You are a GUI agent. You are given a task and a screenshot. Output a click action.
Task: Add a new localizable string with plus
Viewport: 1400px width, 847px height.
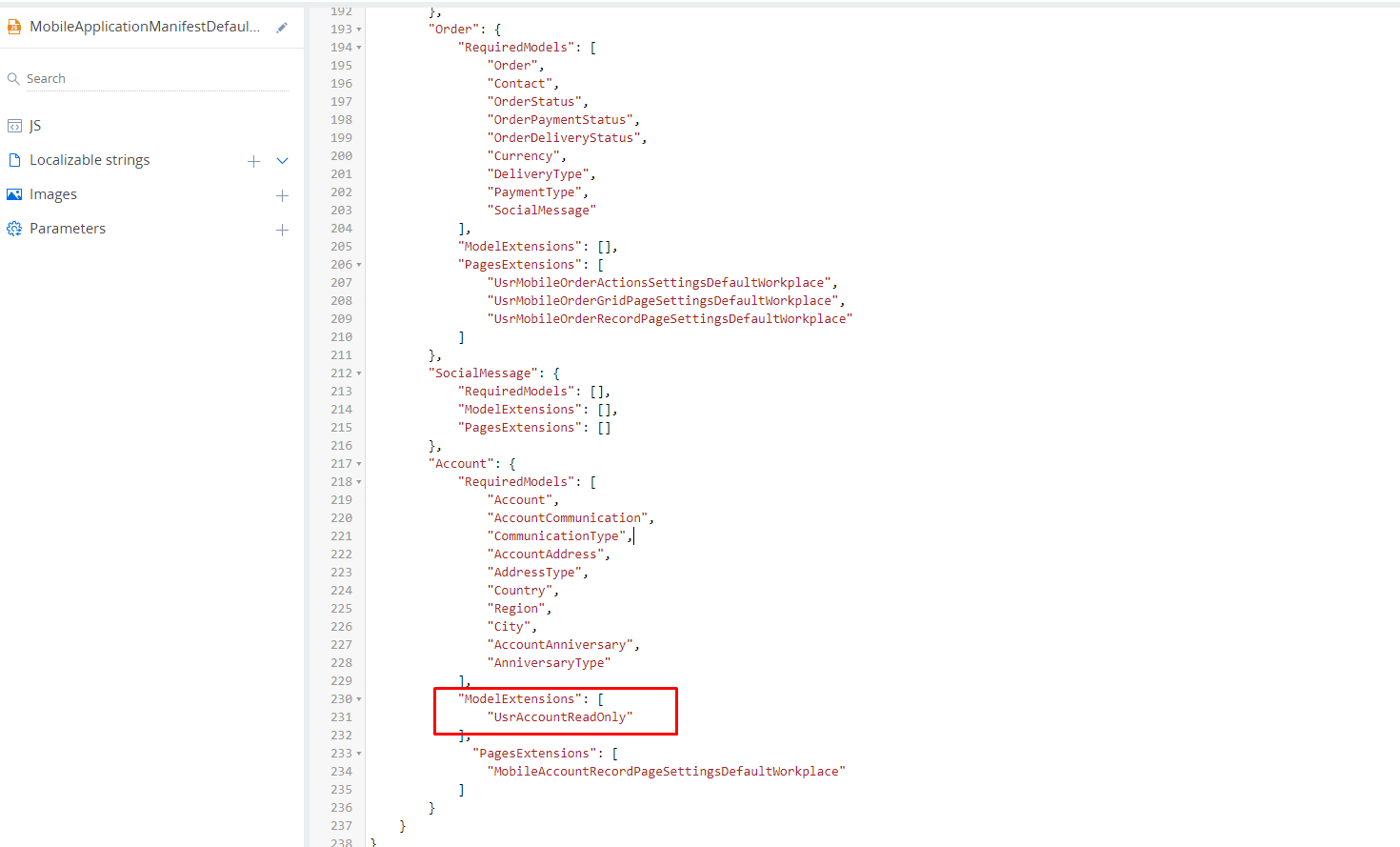[x=253, y=161]
